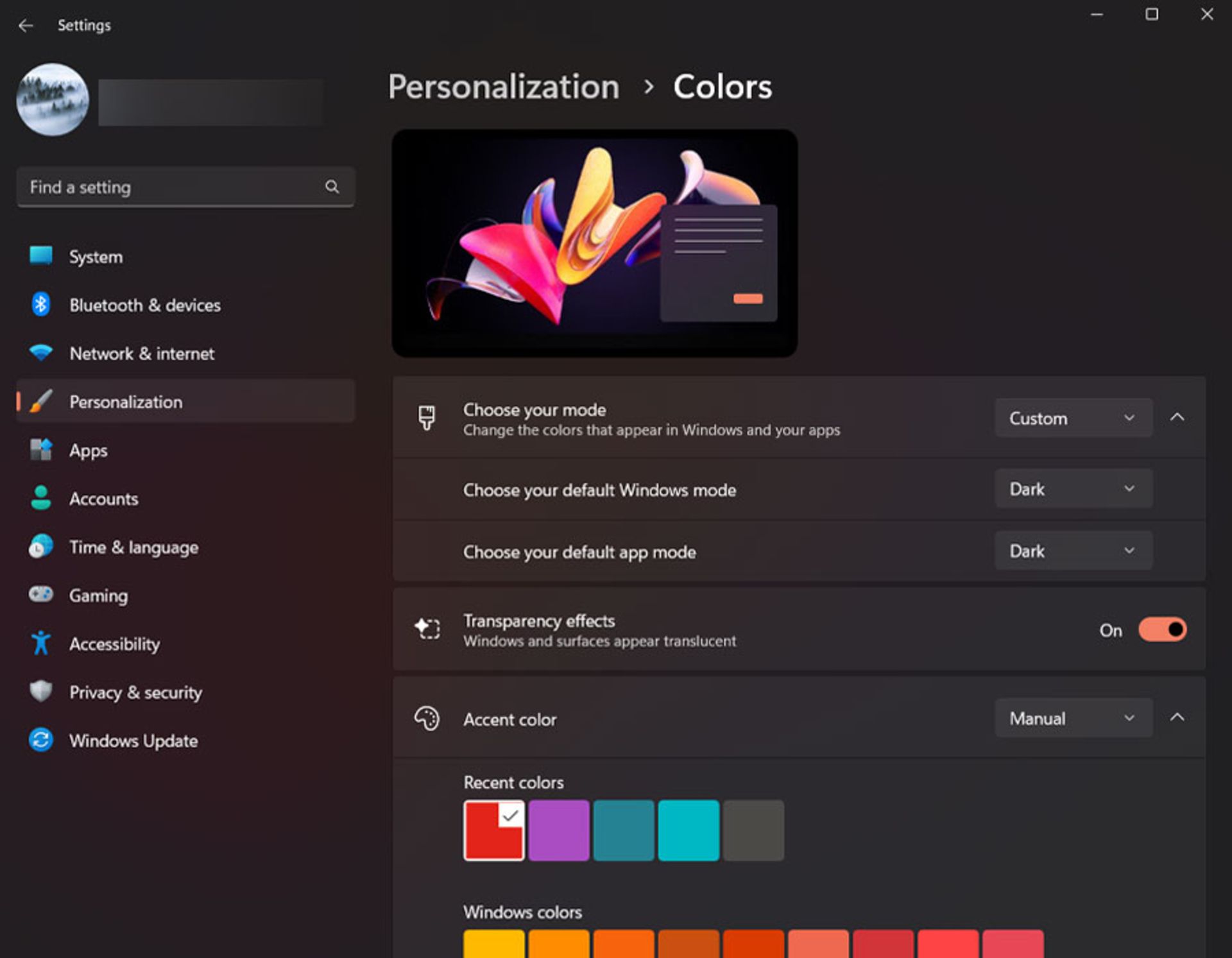Open Time & language settings

pyautogui.click(x=133, y=547)
